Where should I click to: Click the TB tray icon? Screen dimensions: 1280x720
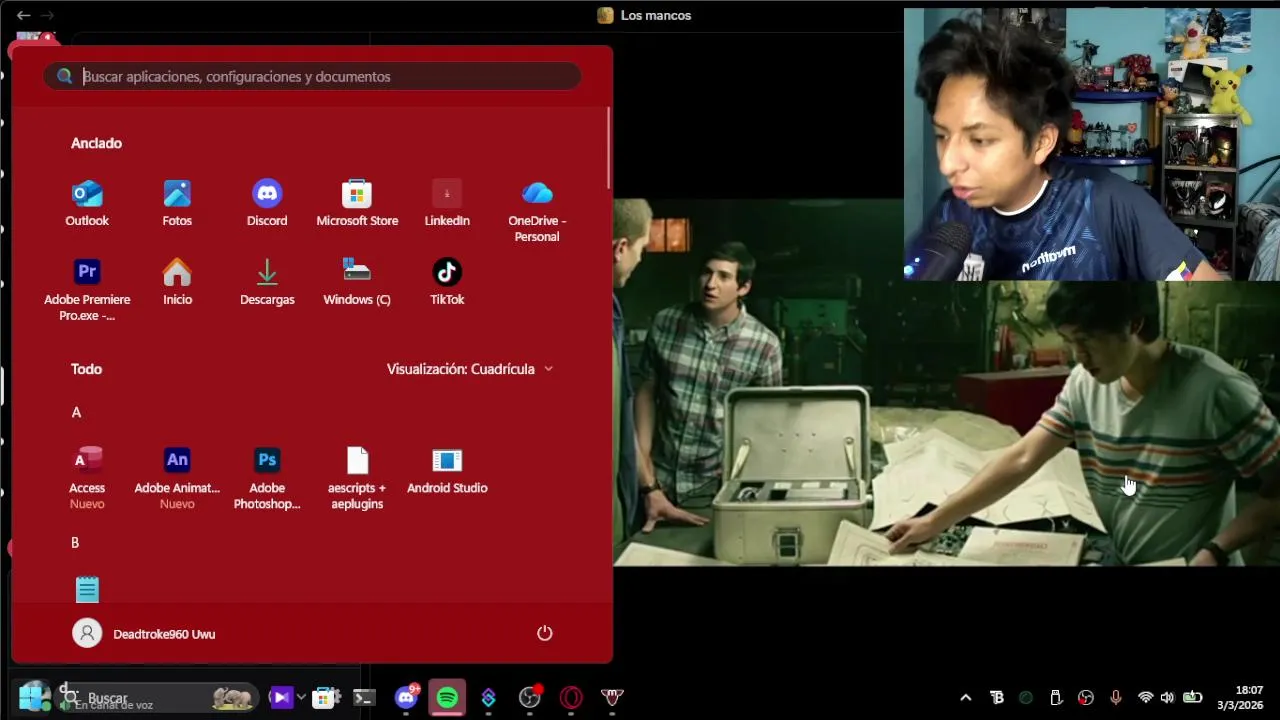click(996, 697)
